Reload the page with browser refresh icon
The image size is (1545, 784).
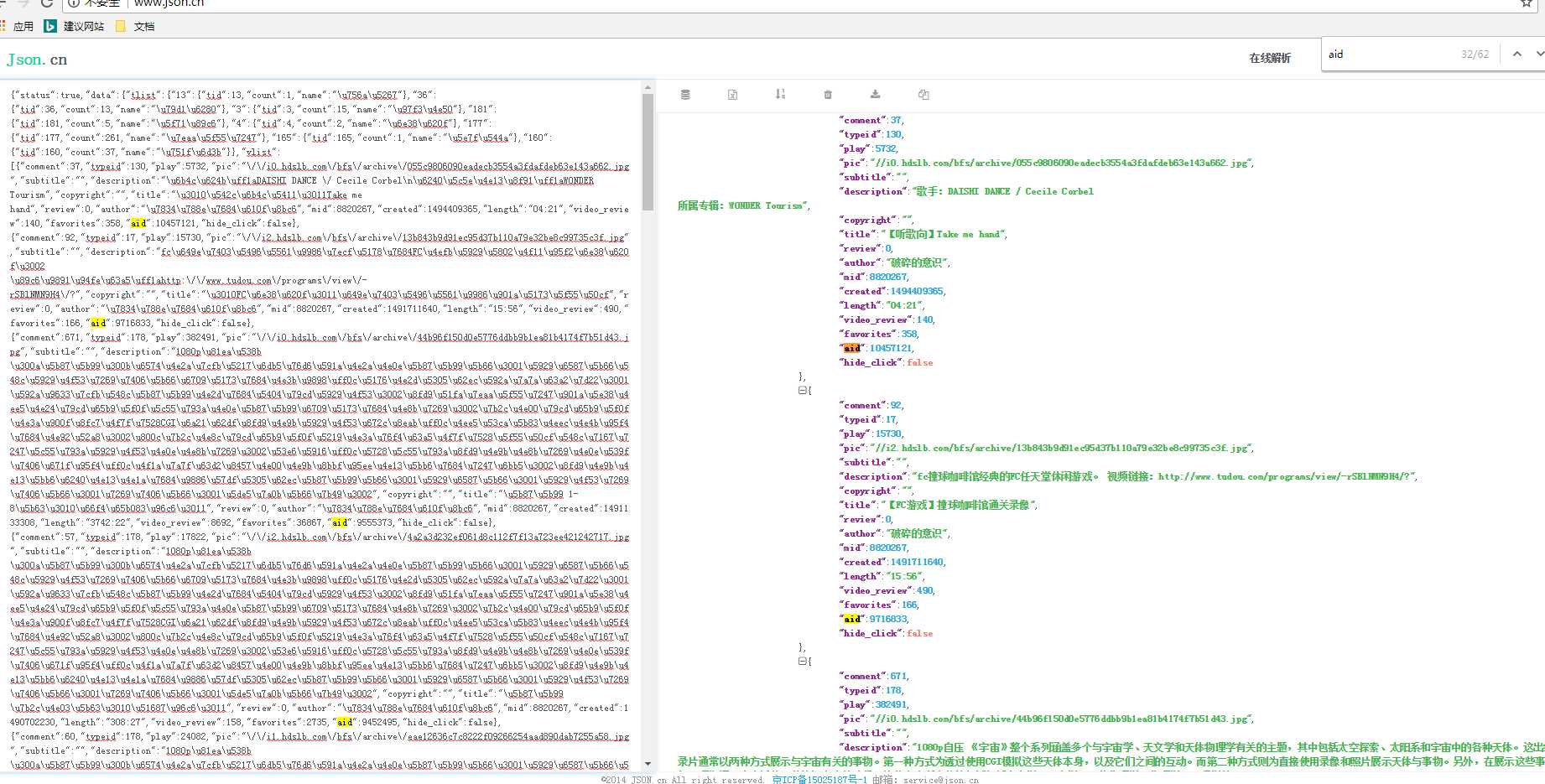click(x=47, y=3)
